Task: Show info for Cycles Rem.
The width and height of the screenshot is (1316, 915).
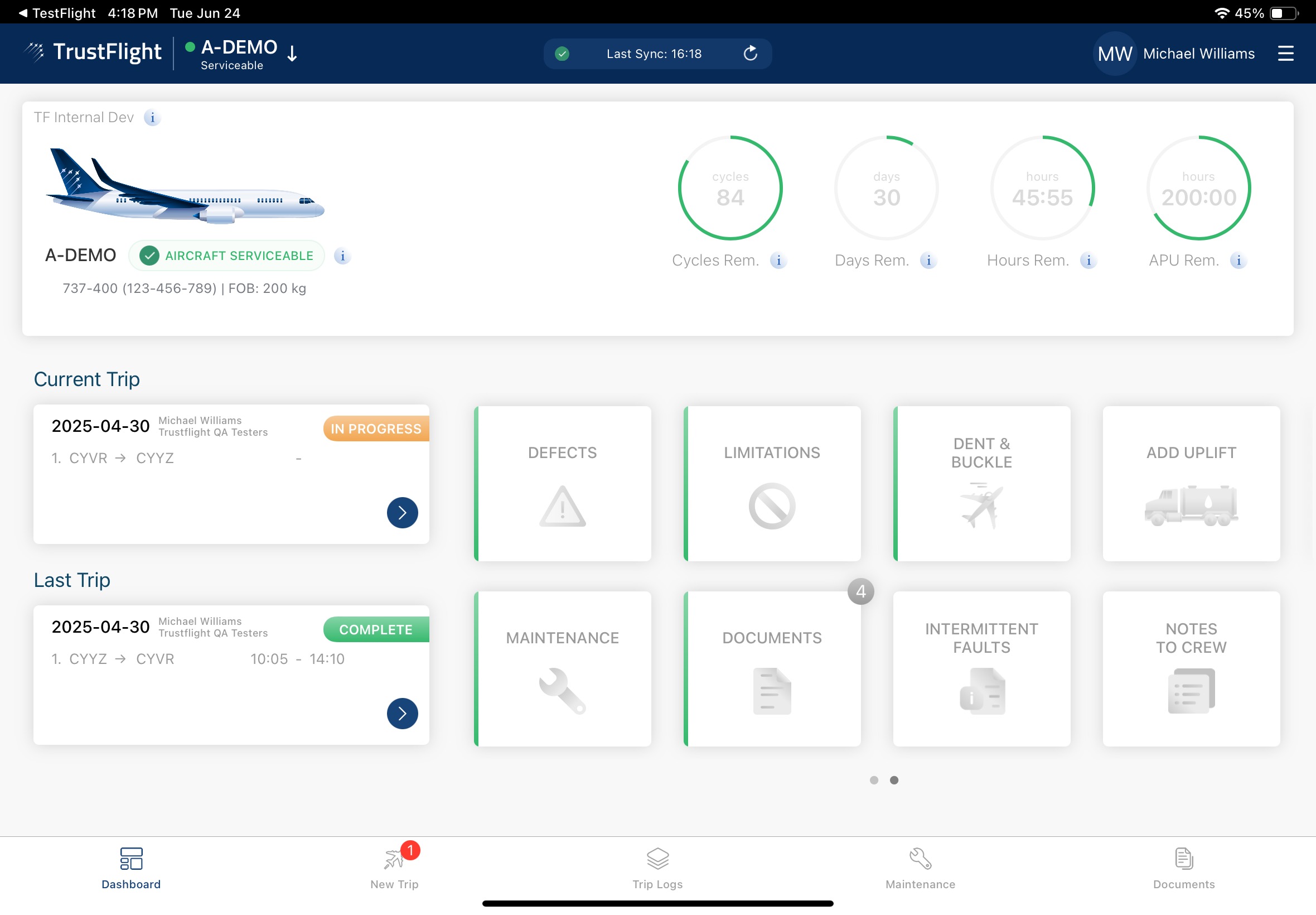Action: click(x=778, y=261)
